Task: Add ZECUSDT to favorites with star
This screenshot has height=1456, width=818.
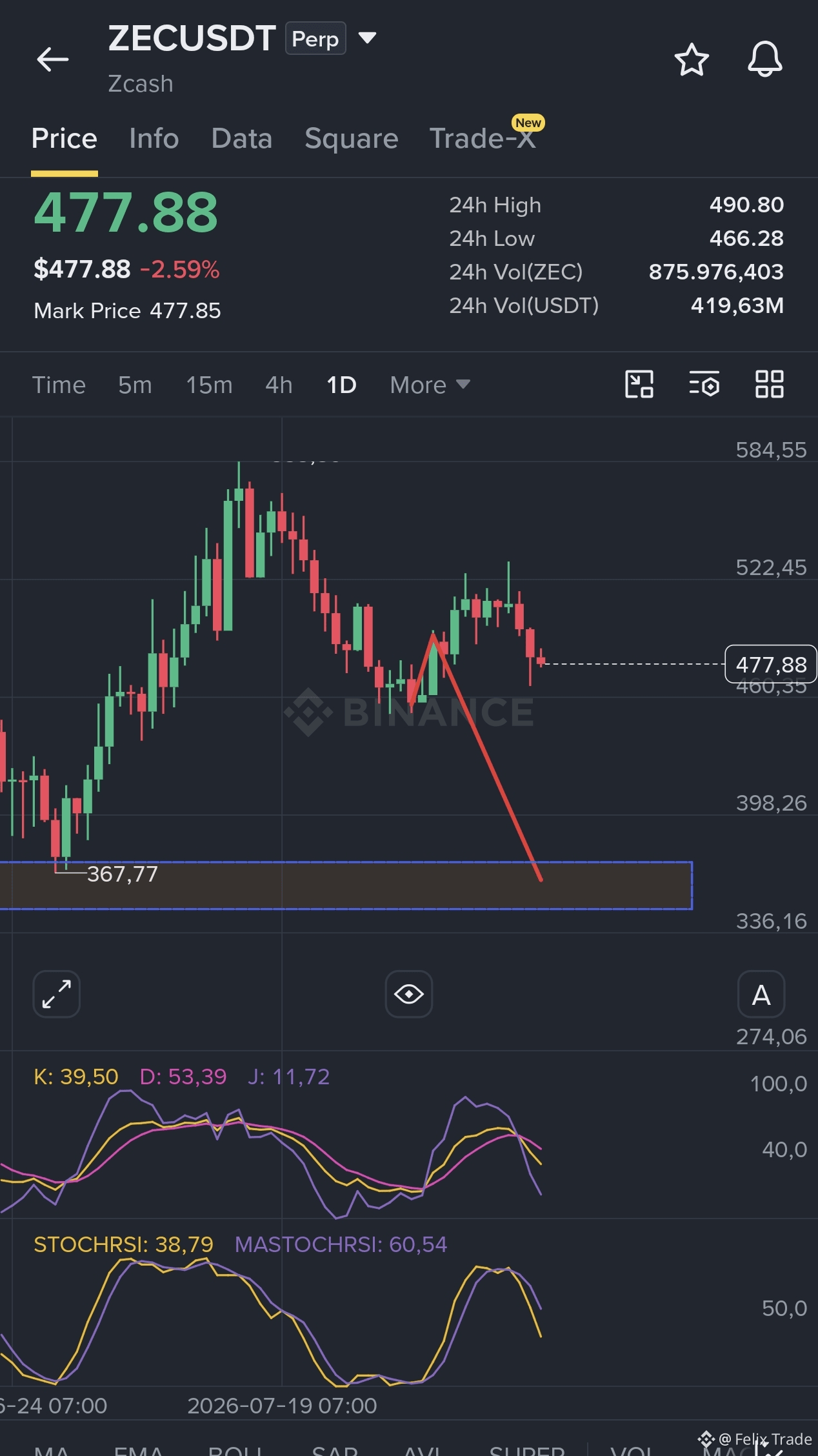Action: [692, 59]
